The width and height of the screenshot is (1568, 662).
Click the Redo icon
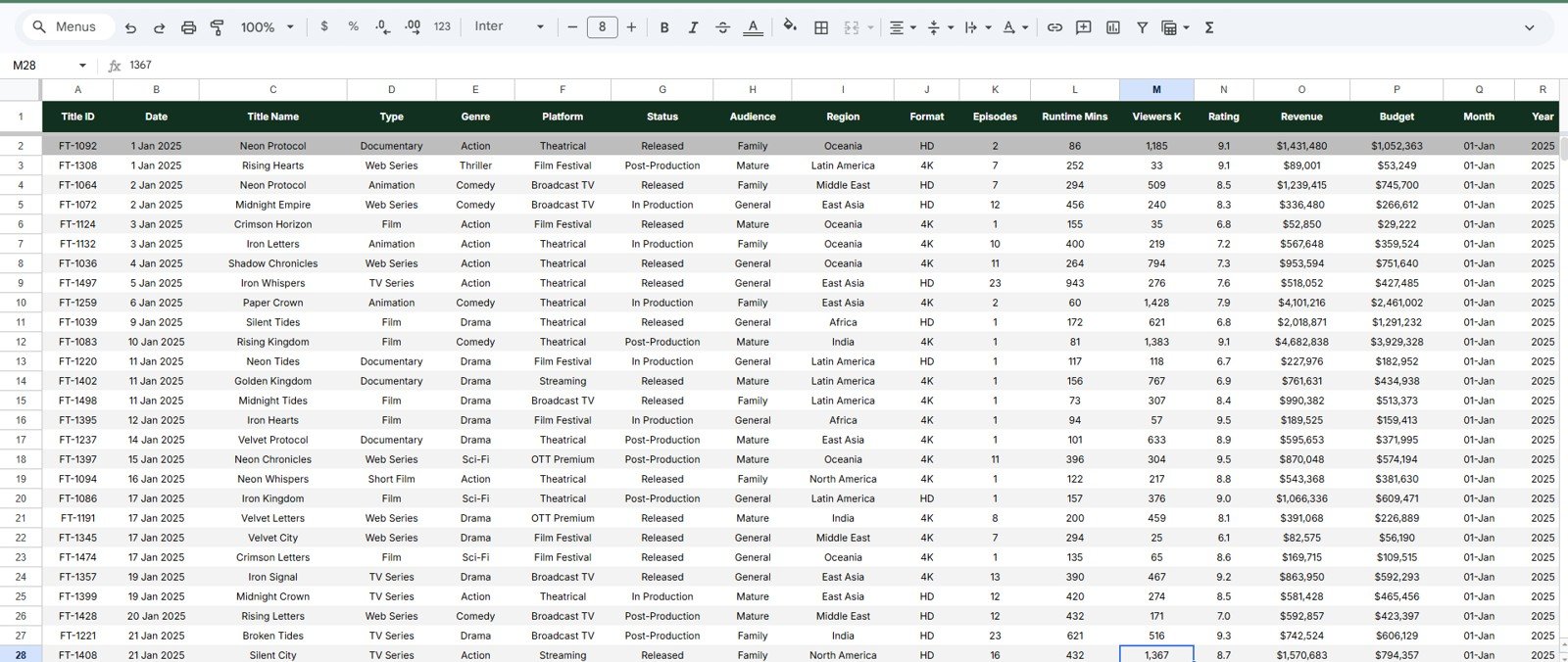[x=159, y=27]
